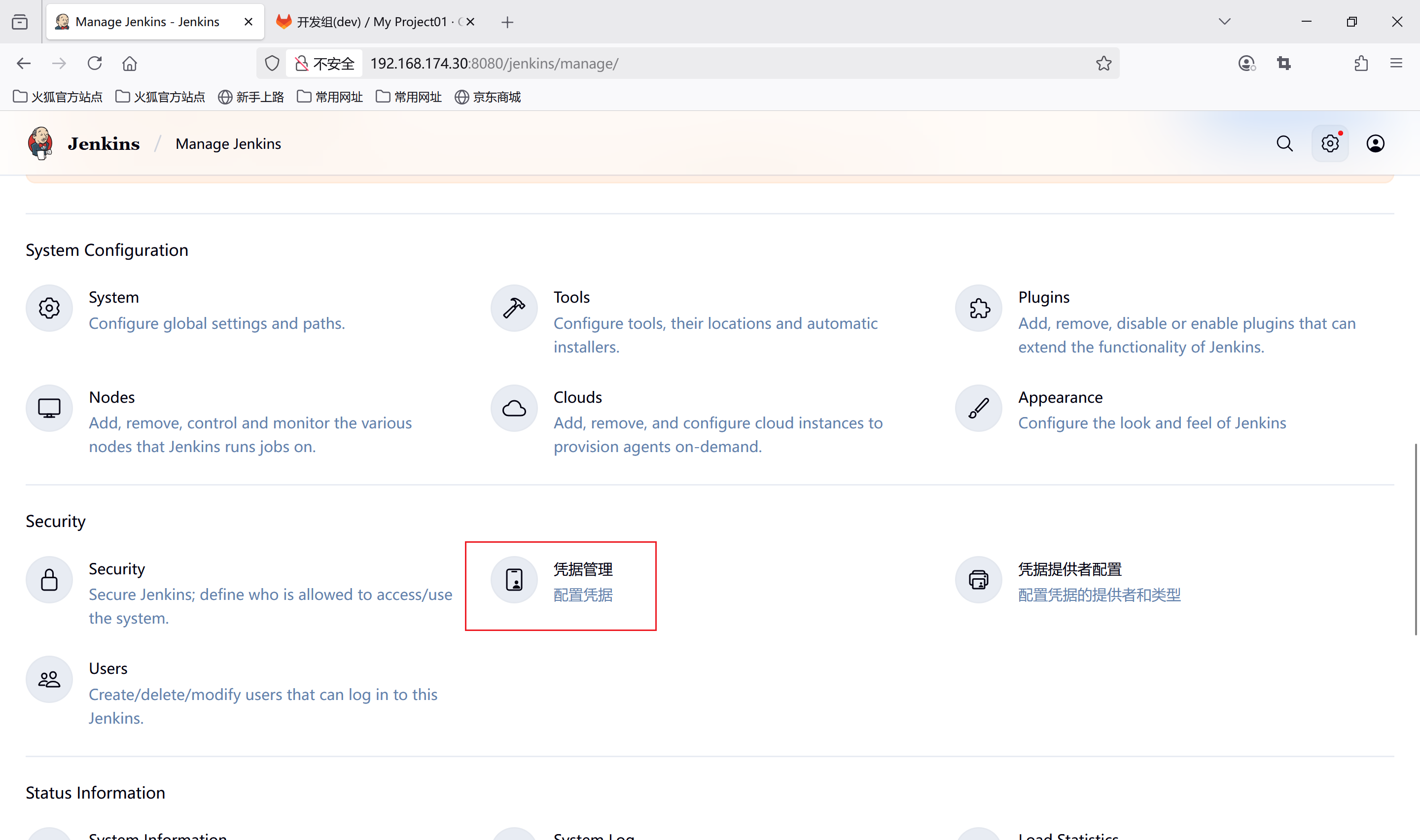This screenshot has width=1420, height=840.
Task: Click the Plugins puzzle piece icon
Action: tap(979, 309)
